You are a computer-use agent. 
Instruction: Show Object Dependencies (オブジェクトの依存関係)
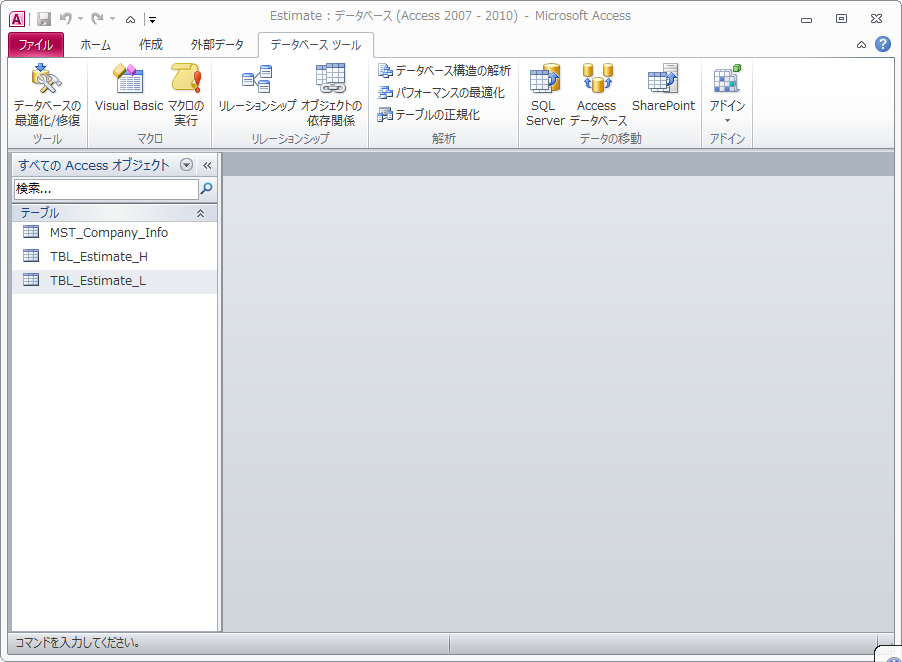(x=331, y=95)
